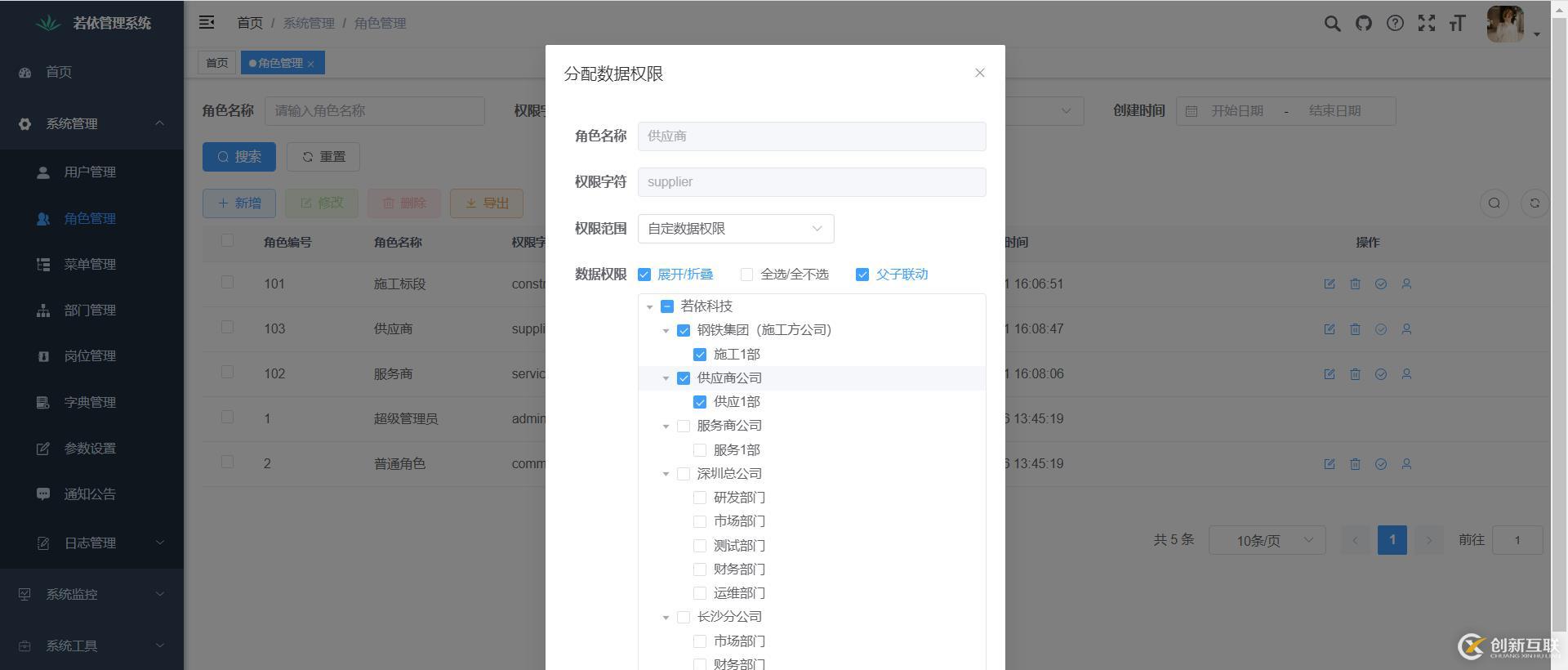1568x670 pixels.
Task: Open 部门管理 in the sidebar
Action: tap(91, 310)
